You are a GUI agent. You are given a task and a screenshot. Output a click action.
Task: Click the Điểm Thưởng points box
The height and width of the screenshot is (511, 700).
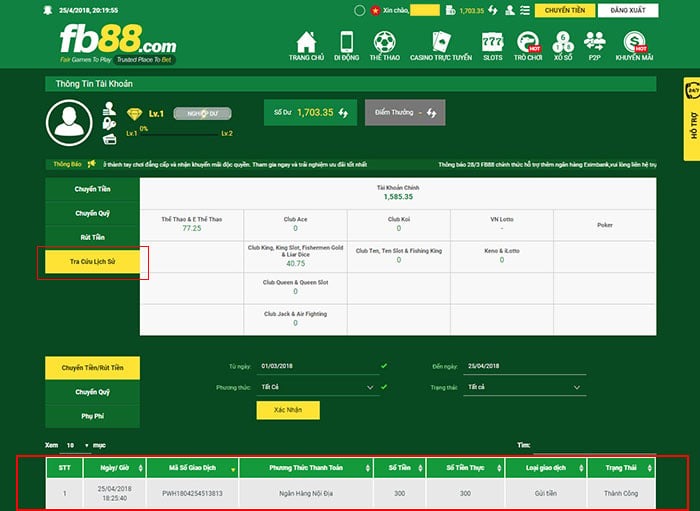tap(405, 112)
